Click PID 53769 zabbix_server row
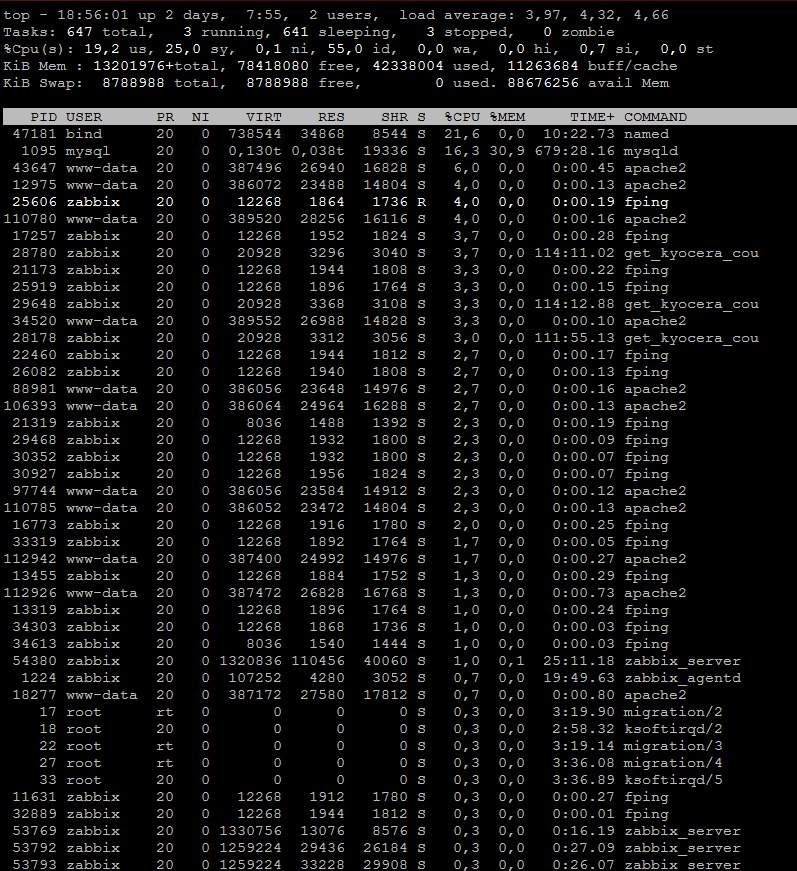 click(398, 831)
